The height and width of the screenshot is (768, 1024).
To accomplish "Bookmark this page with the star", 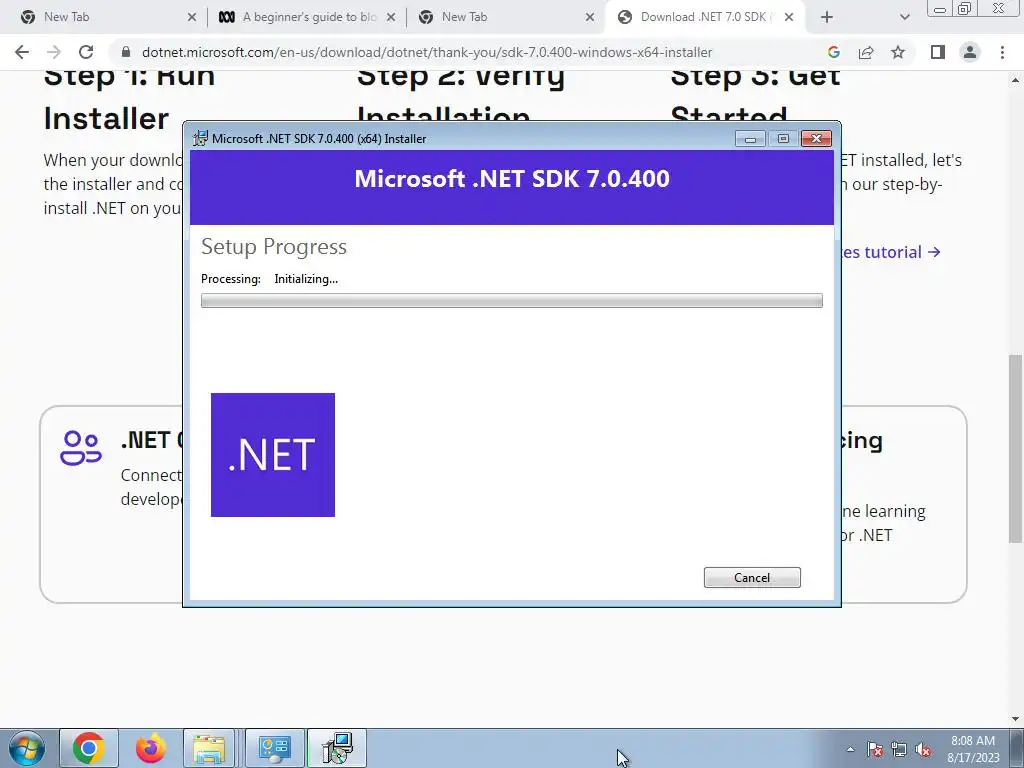I will (x=898, y=52).
